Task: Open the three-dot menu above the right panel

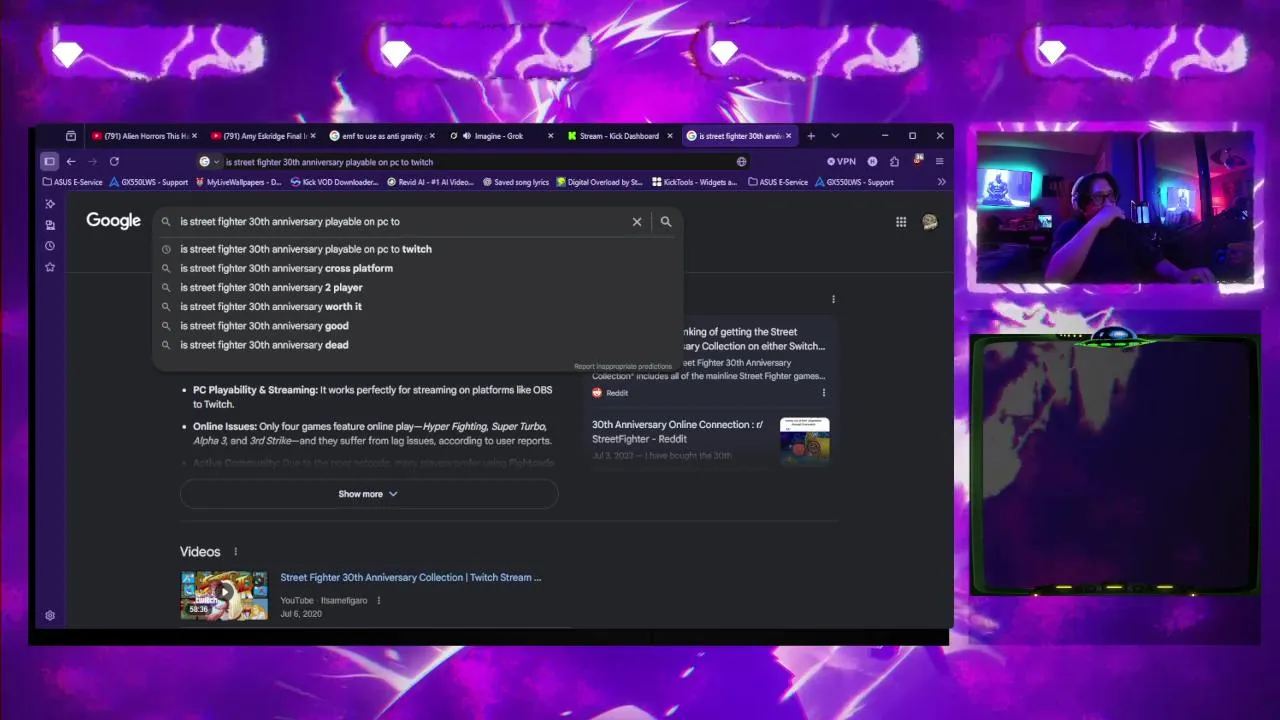Action: (x=833, y=299)
